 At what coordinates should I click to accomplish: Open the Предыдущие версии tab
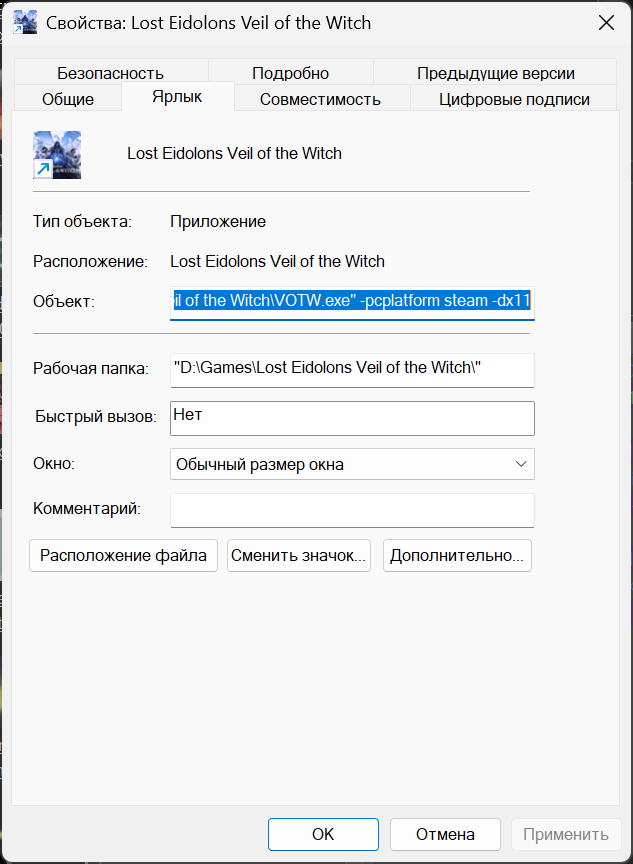(x=495, y=73)
